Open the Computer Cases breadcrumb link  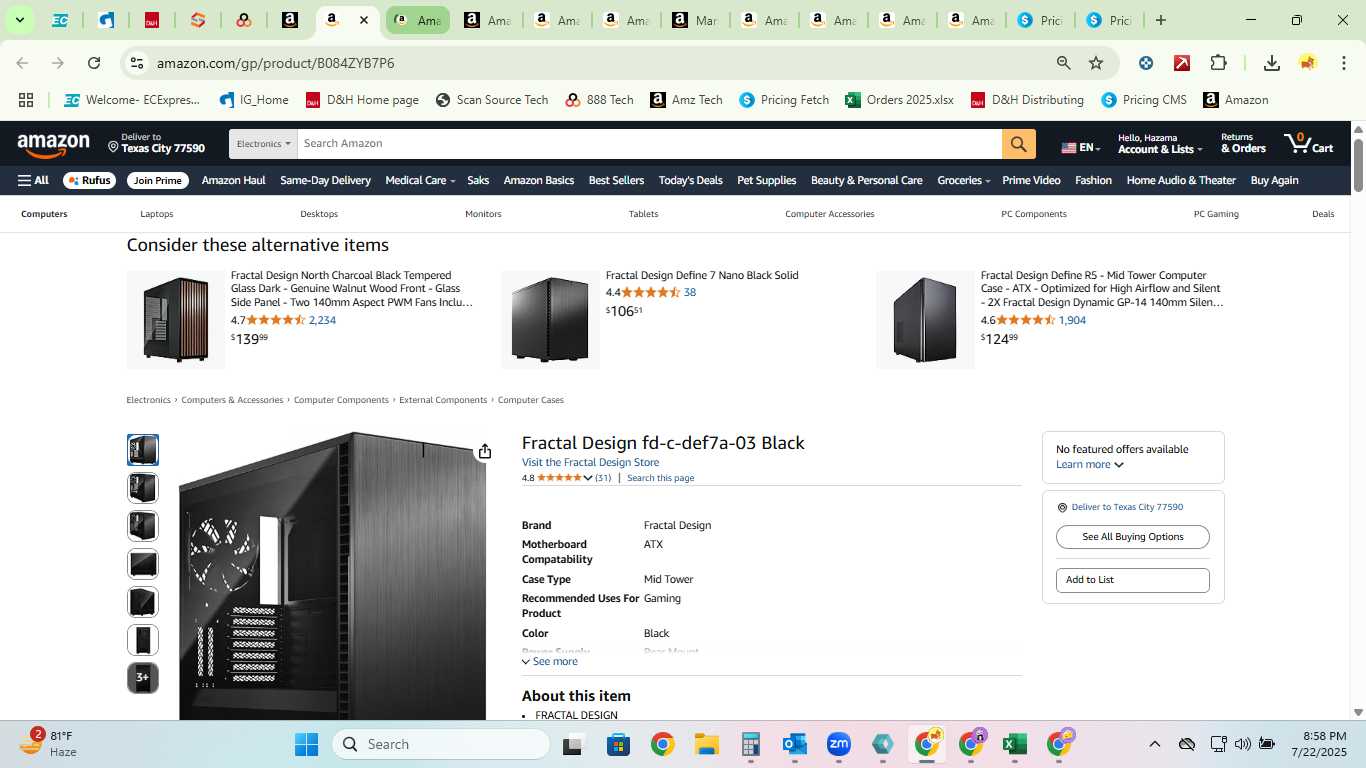(531, 400)
